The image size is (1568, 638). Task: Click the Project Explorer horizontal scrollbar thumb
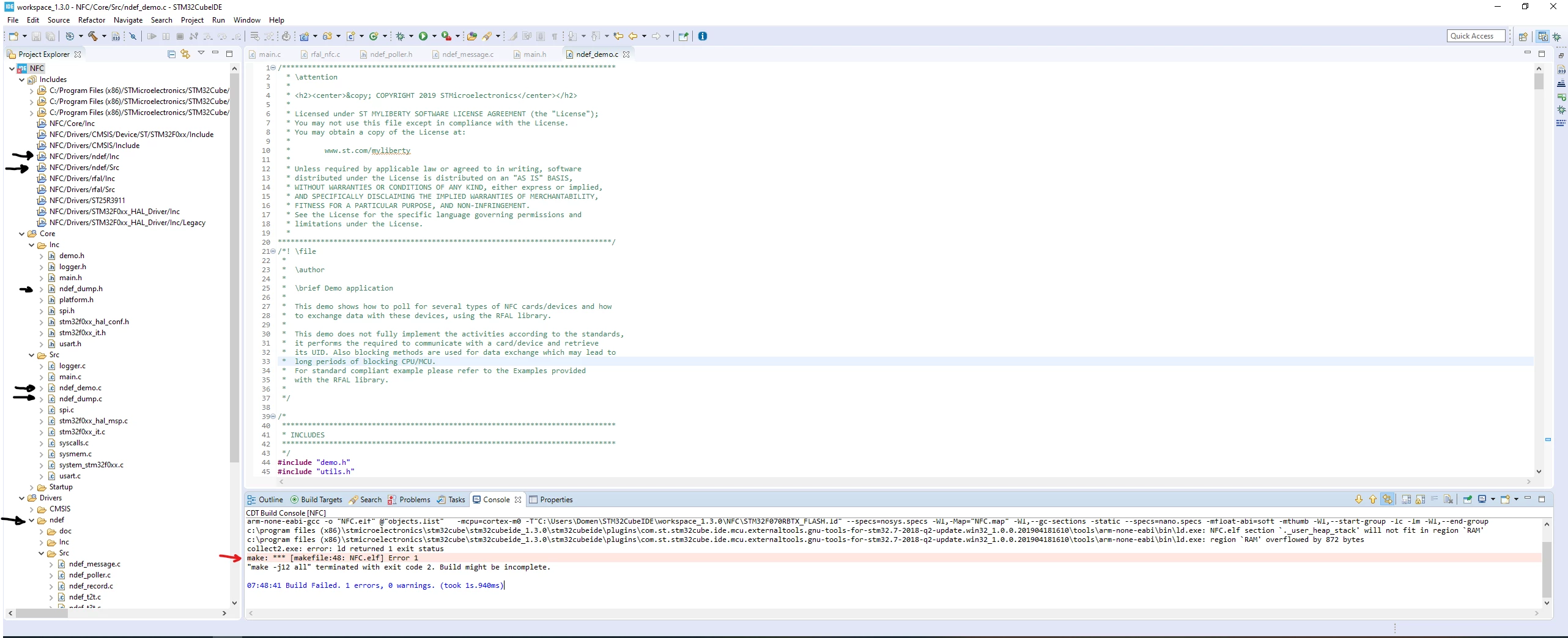click(41, 613)
